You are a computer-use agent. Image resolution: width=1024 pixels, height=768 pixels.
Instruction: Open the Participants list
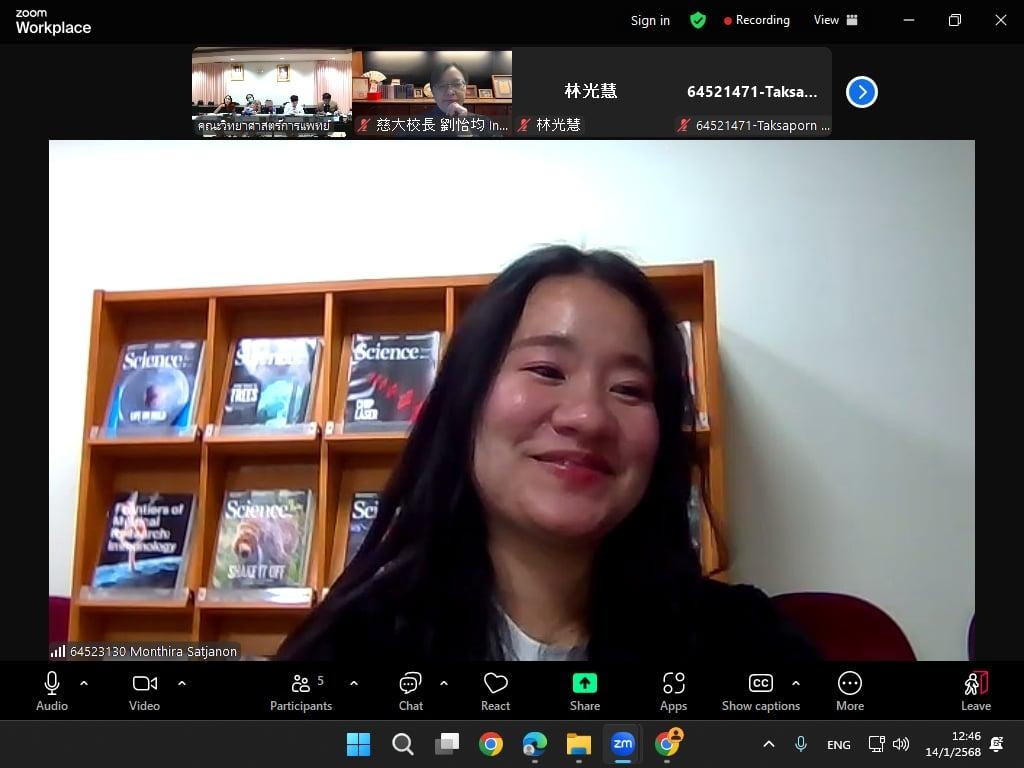point(300,691)
